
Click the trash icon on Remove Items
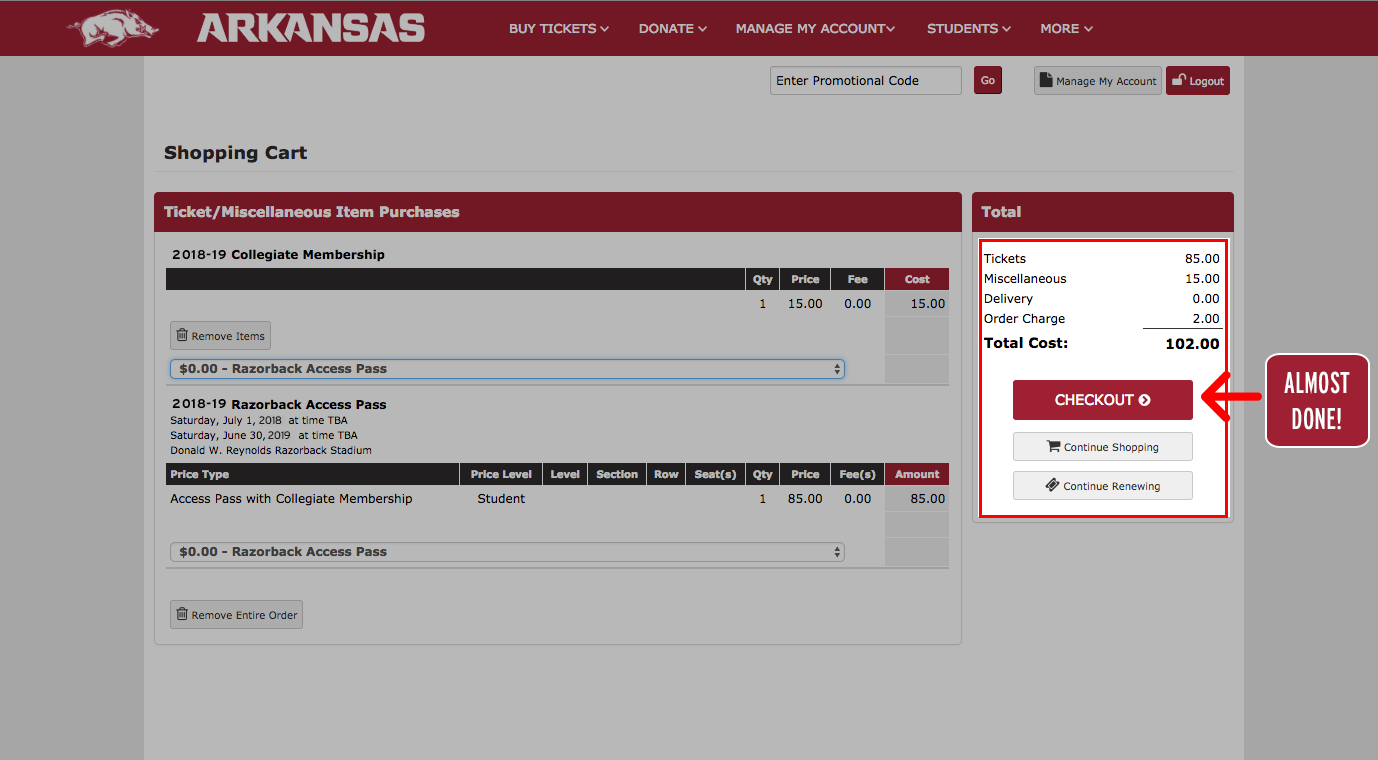click(182, 335)
